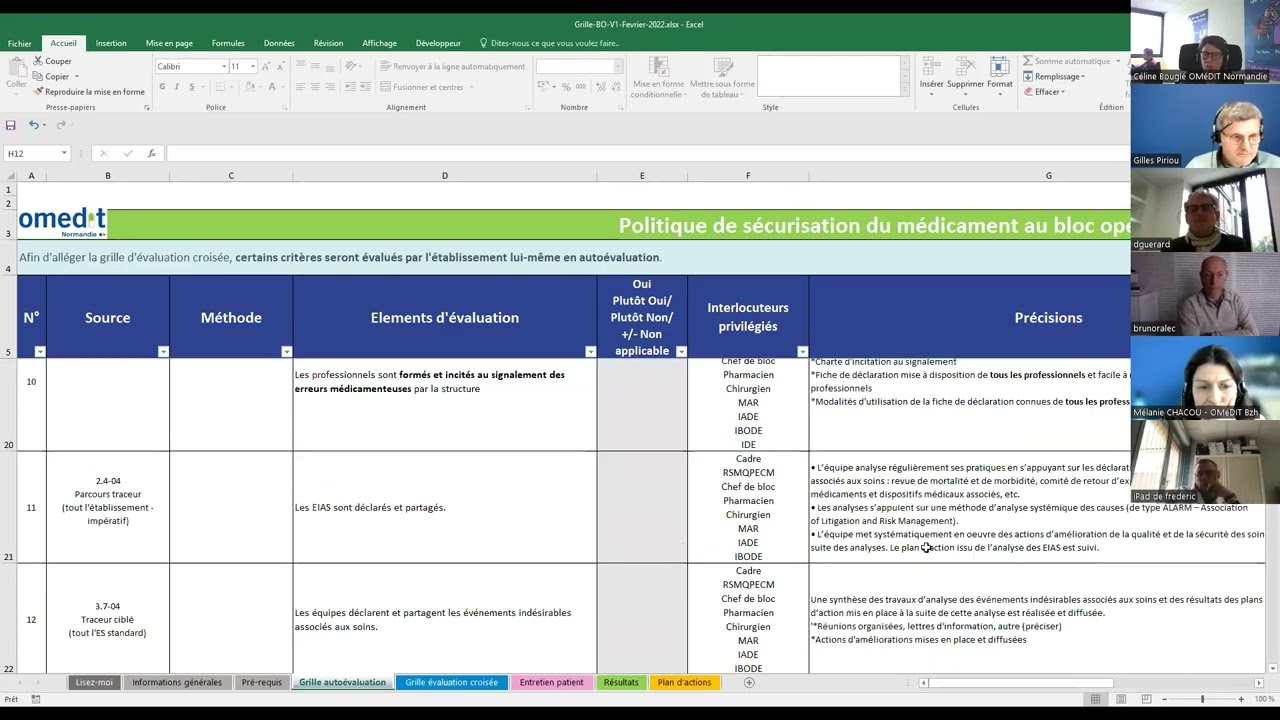Open the filter dropdown on the Source column

click(x=163, y=352)
